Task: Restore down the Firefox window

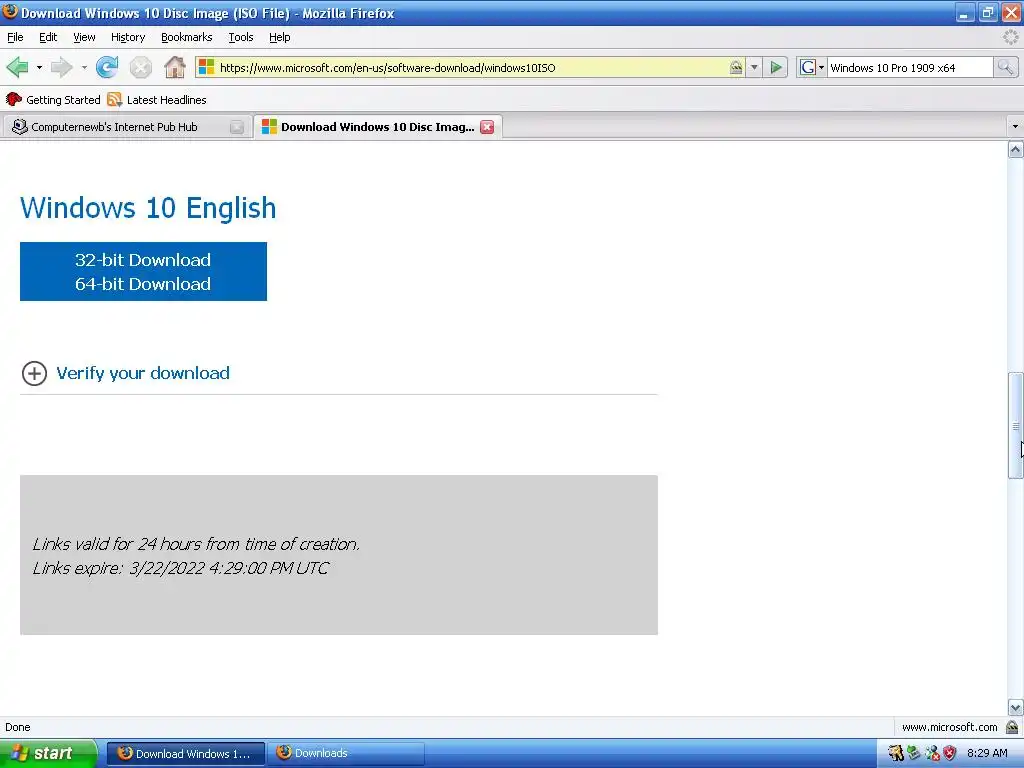Action: 987,13
